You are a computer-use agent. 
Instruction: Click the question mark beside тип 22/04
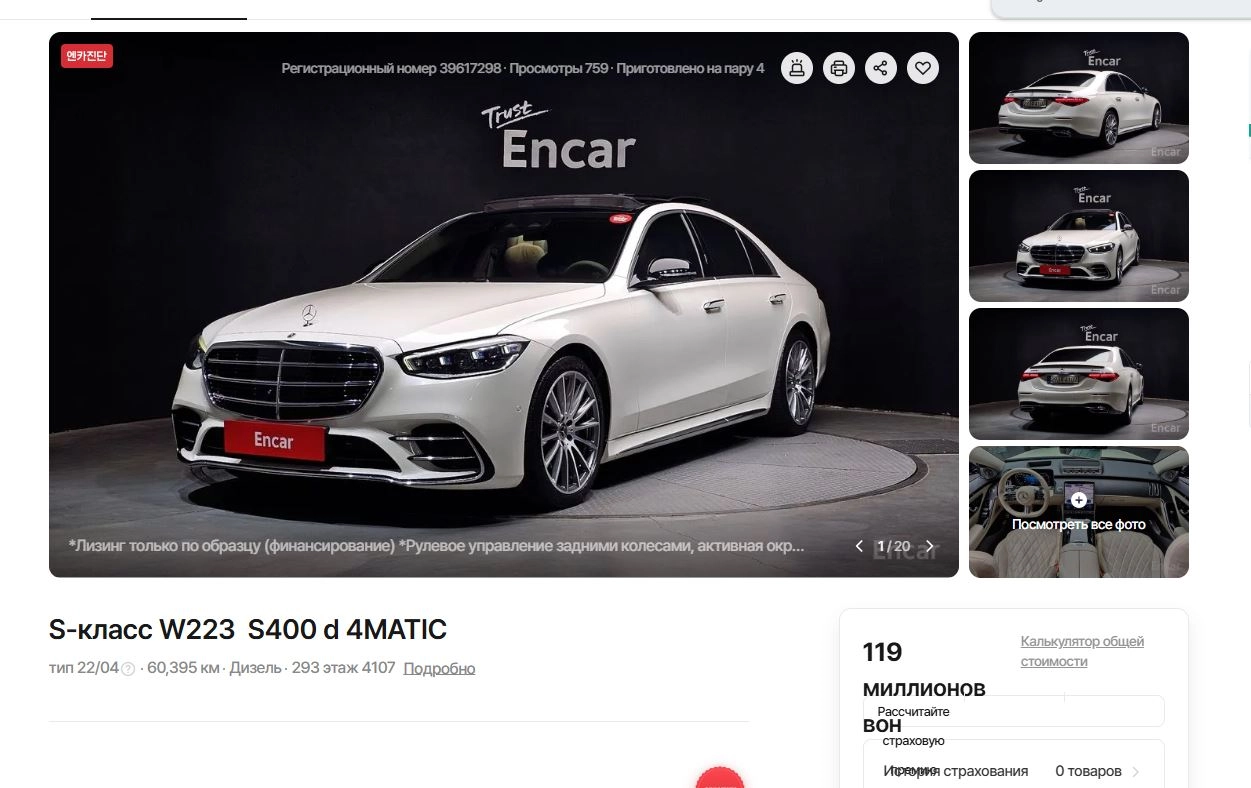128,669
